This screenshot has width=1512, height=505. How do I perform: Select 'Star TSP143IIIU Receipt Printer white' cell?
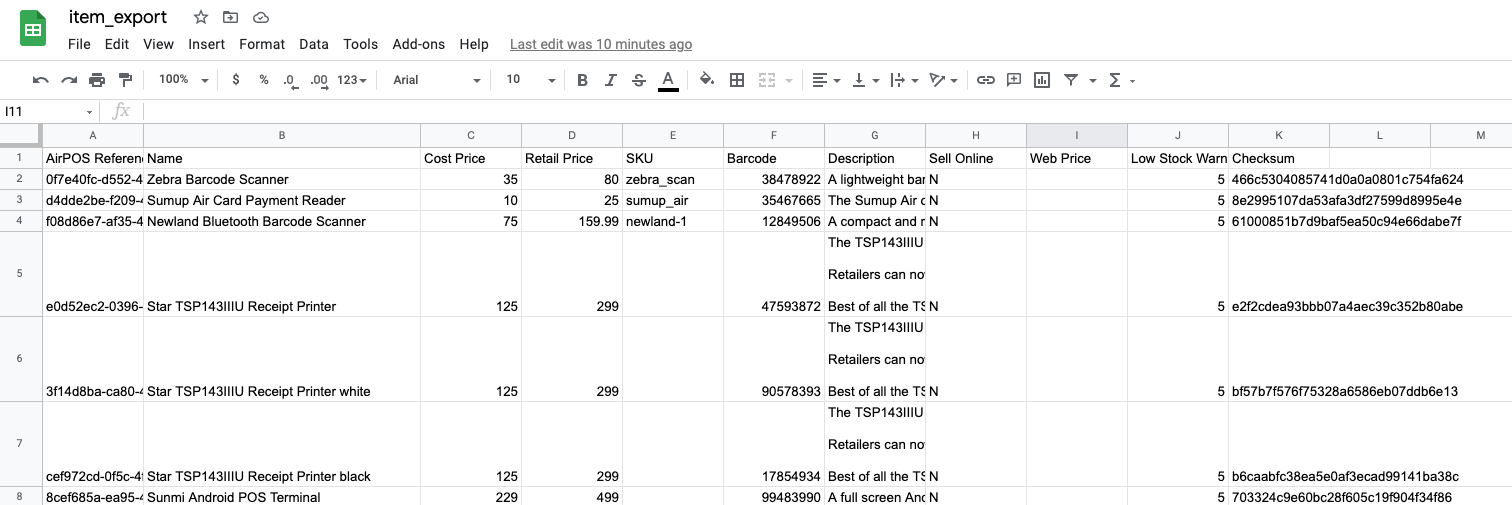click(282, 359)
